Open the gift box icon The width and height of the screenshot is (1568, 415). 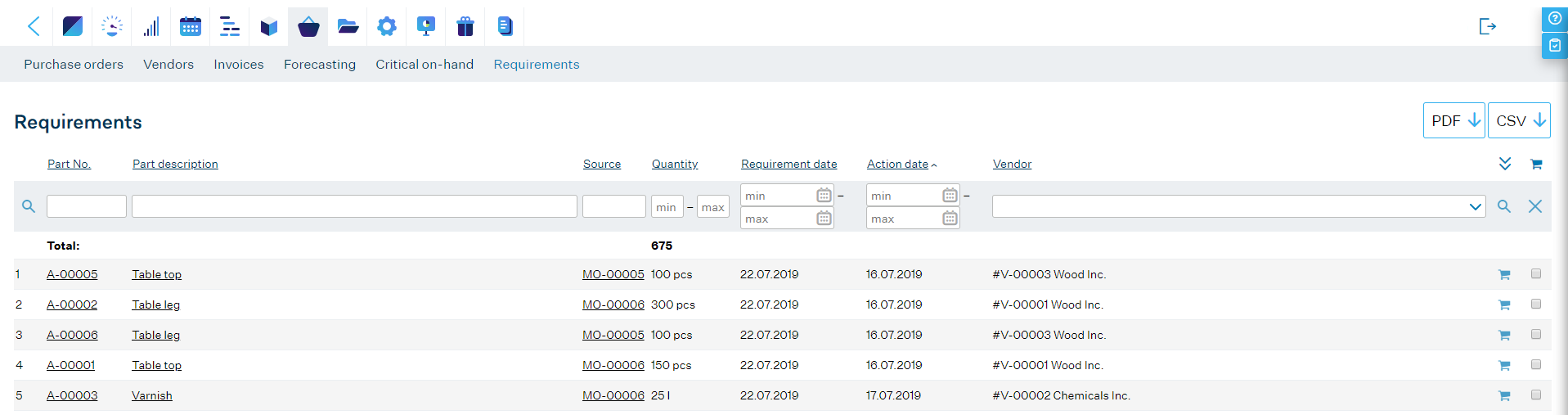click(465, 26)
